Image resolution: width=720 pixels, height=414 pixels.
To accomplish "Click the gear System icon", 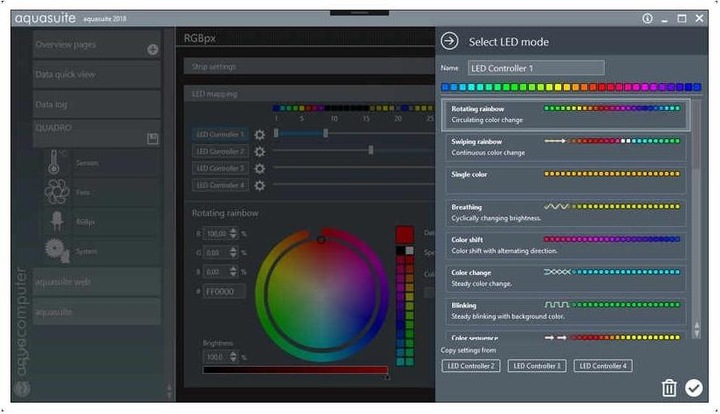I will click(x=57, y=251).
